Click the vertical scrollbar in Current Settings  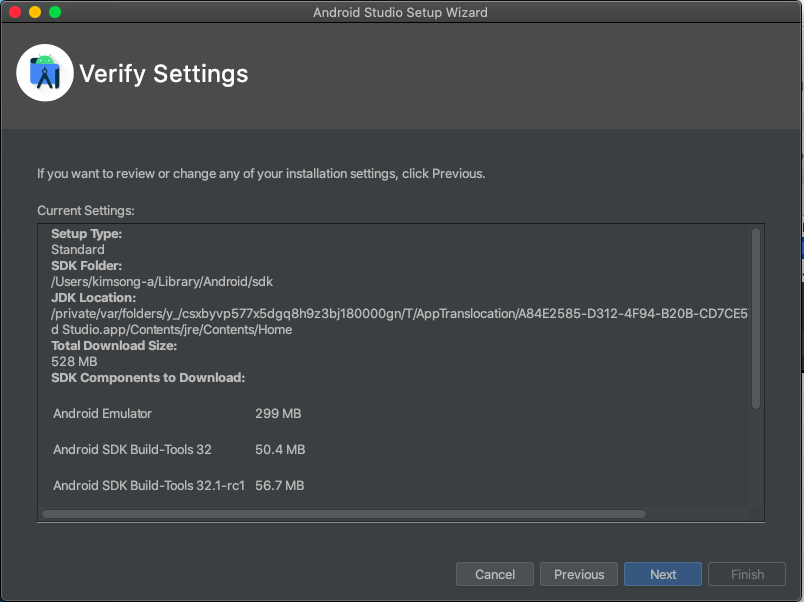(756, 318)
